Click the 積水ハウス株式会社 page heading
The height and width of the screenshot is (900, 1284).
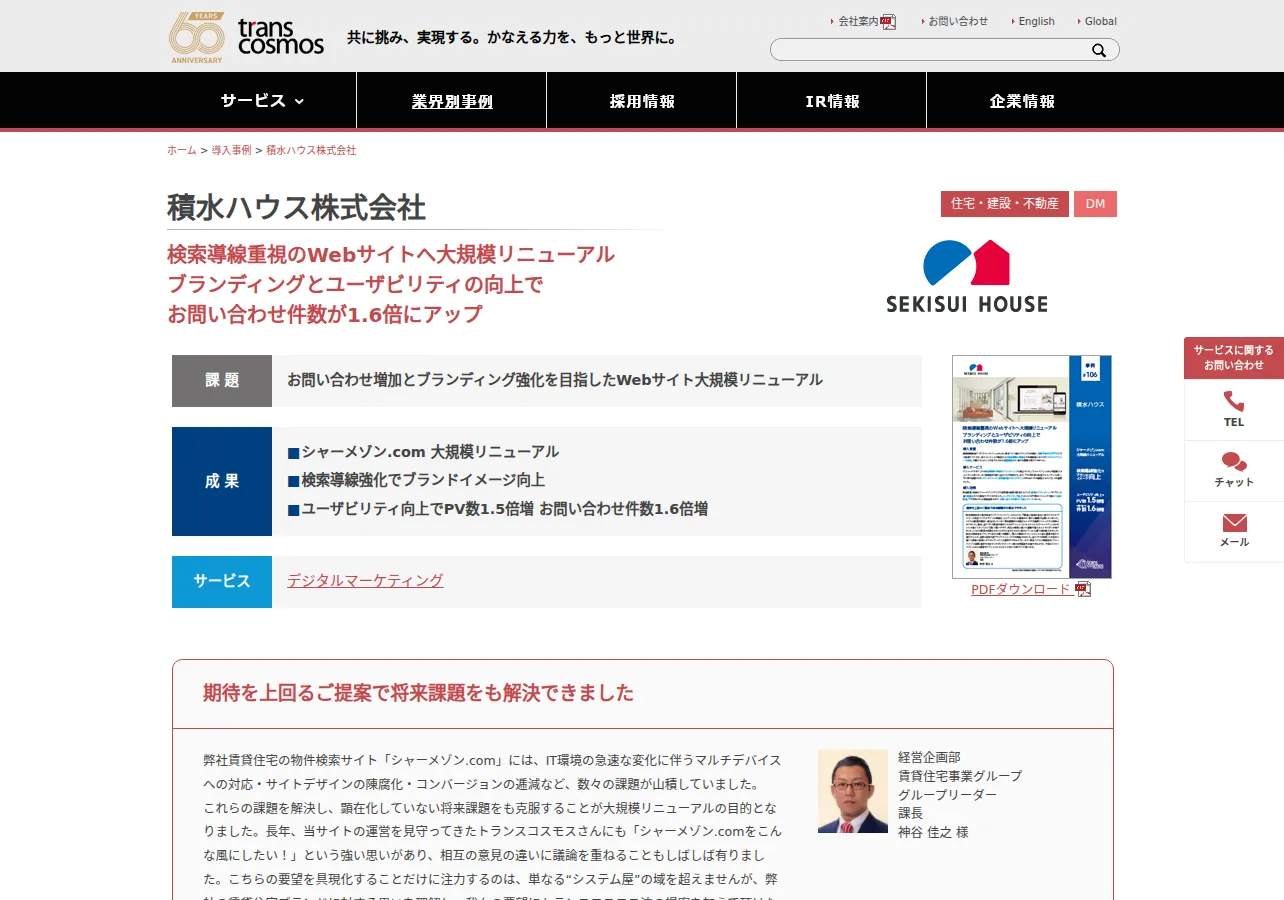296,208
